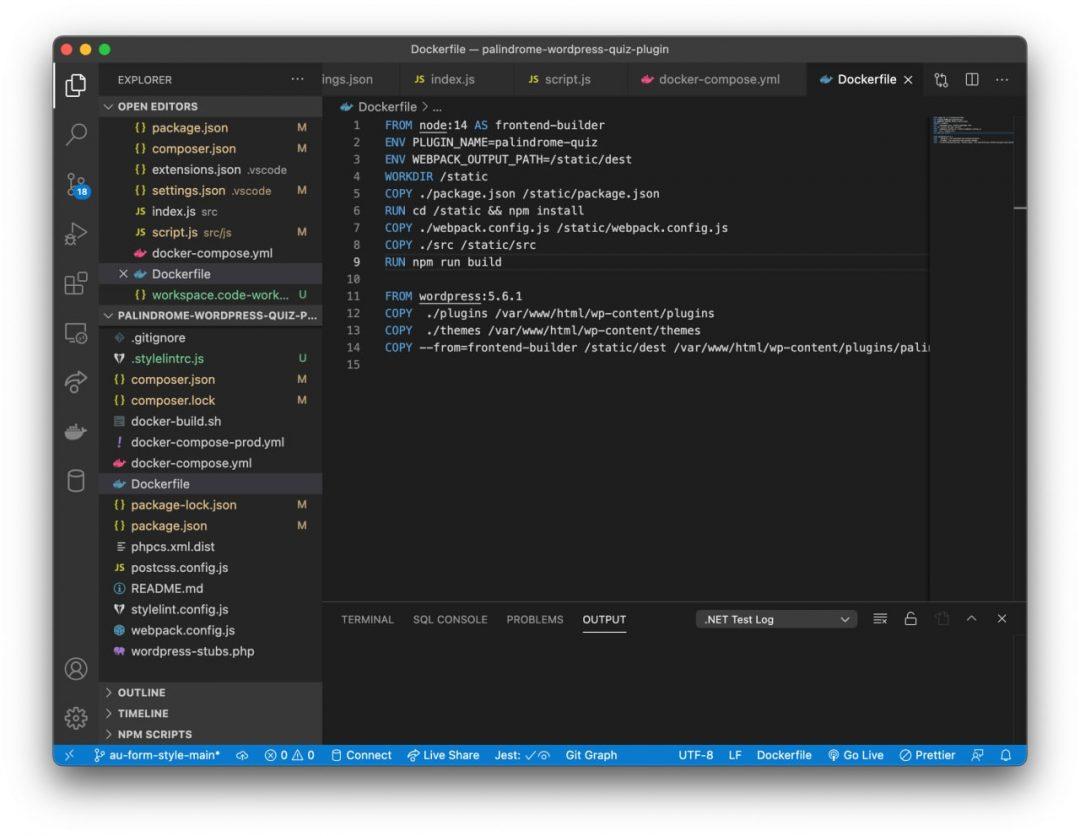Screen dimensions: 1080x836
Task: Click Go Live in the status bar
Action: (855, 755)
